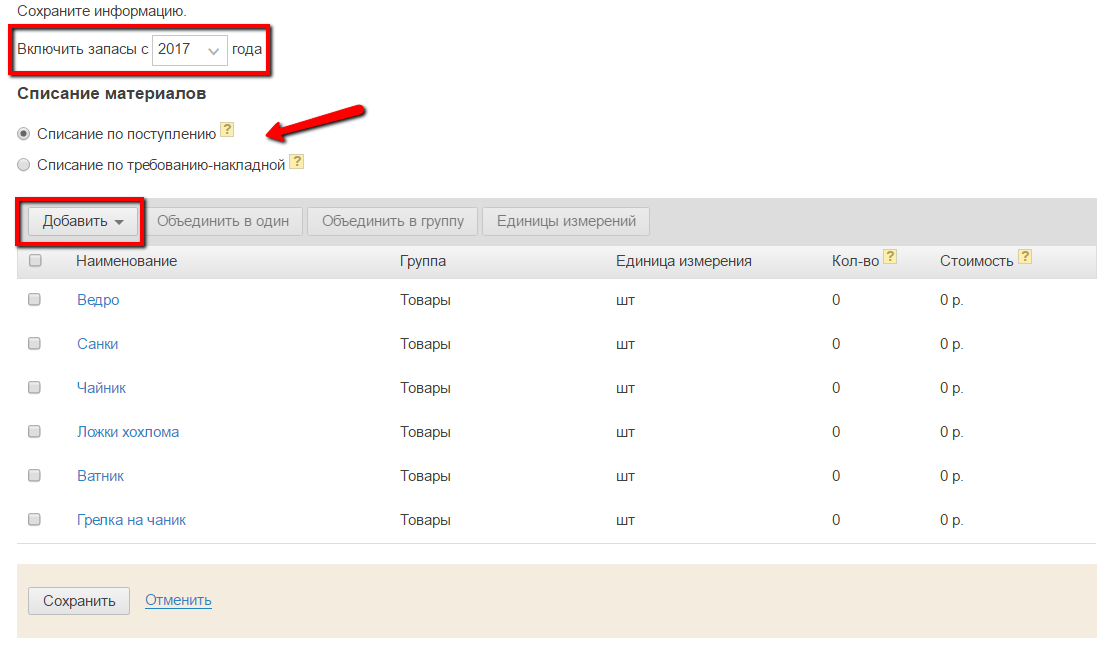
Task: Check the box for Грелка на чаник row
Action: pos(34,519)
